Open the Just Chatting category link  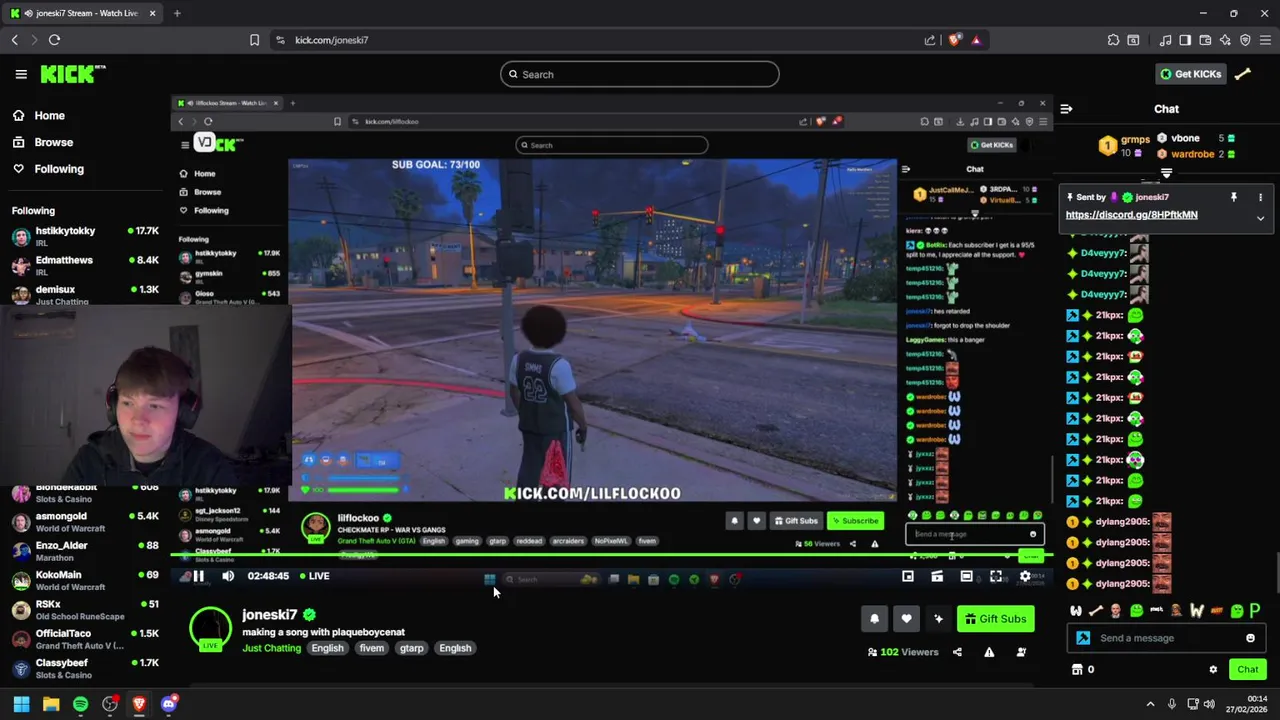(x=271, y=648)
